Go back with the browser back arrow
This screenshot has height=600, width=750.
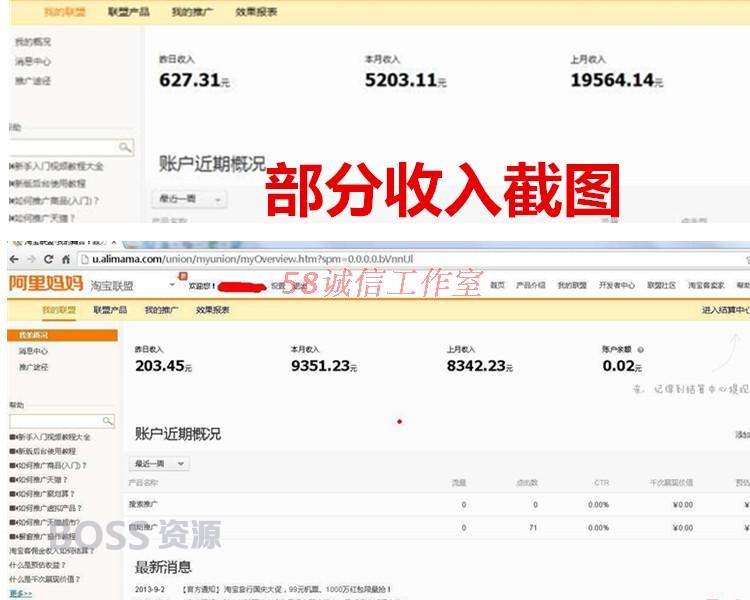(x=14, y=259)
